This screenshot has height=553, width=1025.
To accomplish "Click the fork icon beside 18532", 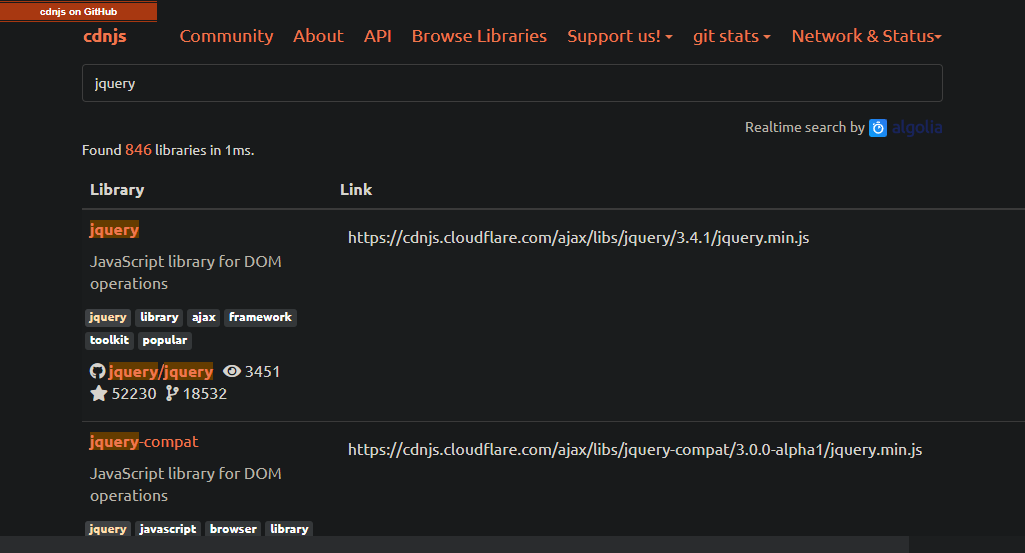I will (x=172, y=394).
